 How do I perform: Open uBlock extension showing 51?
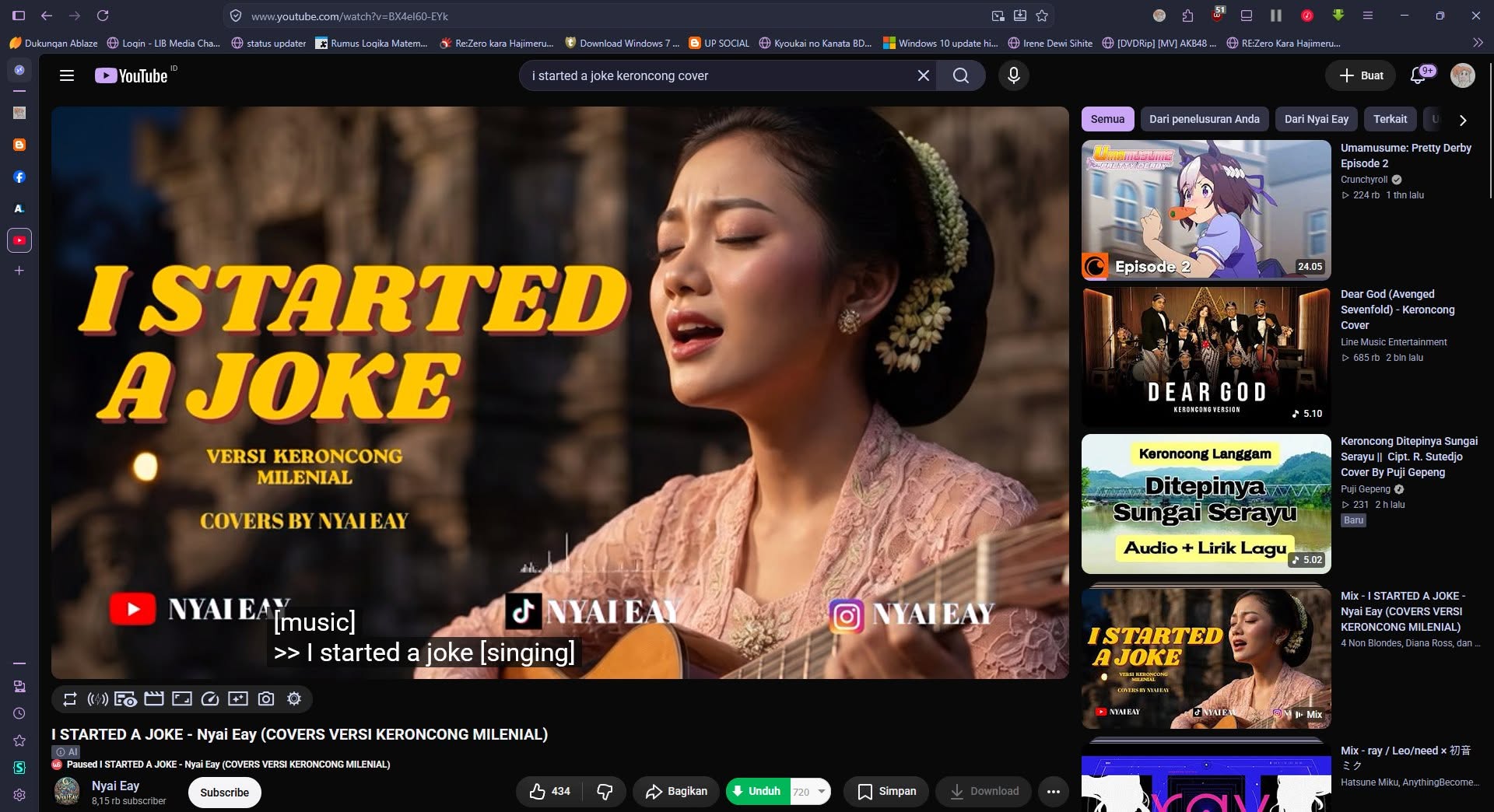(x=1218, y=15)
